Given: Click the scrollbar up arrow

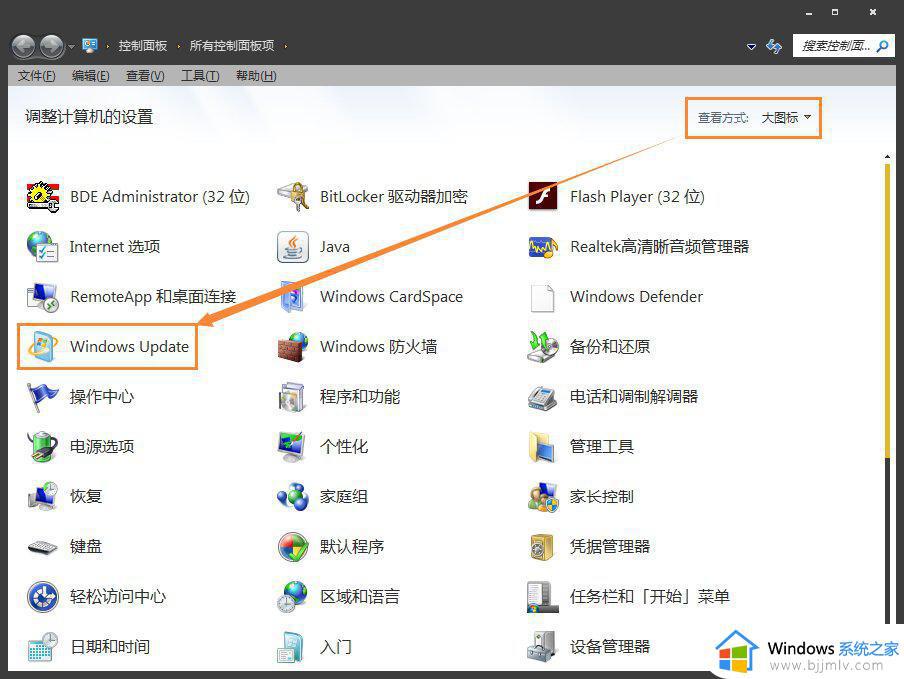Looking at the screenshot, I should click(x=887, y=157).
